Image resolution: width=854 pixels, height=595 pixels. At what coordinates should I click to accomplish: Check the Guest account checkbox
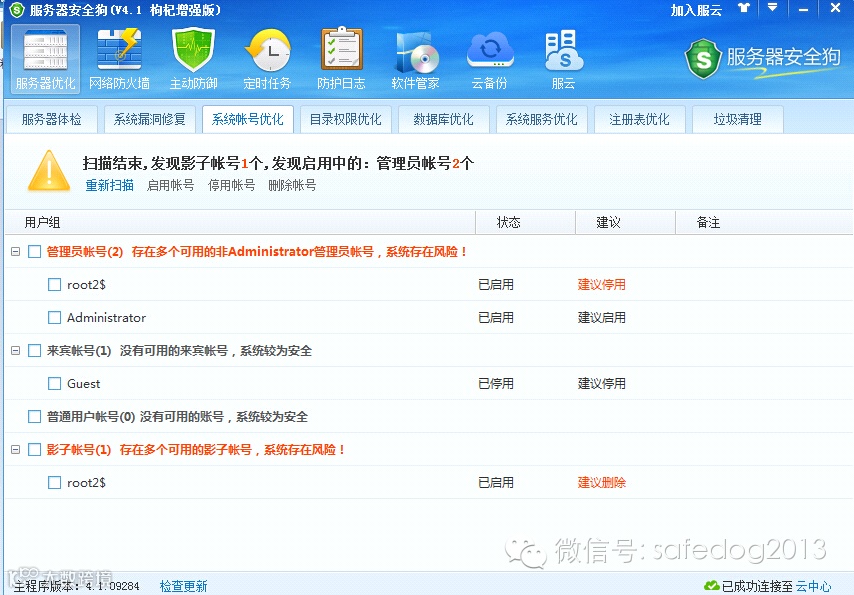point(54,384)
